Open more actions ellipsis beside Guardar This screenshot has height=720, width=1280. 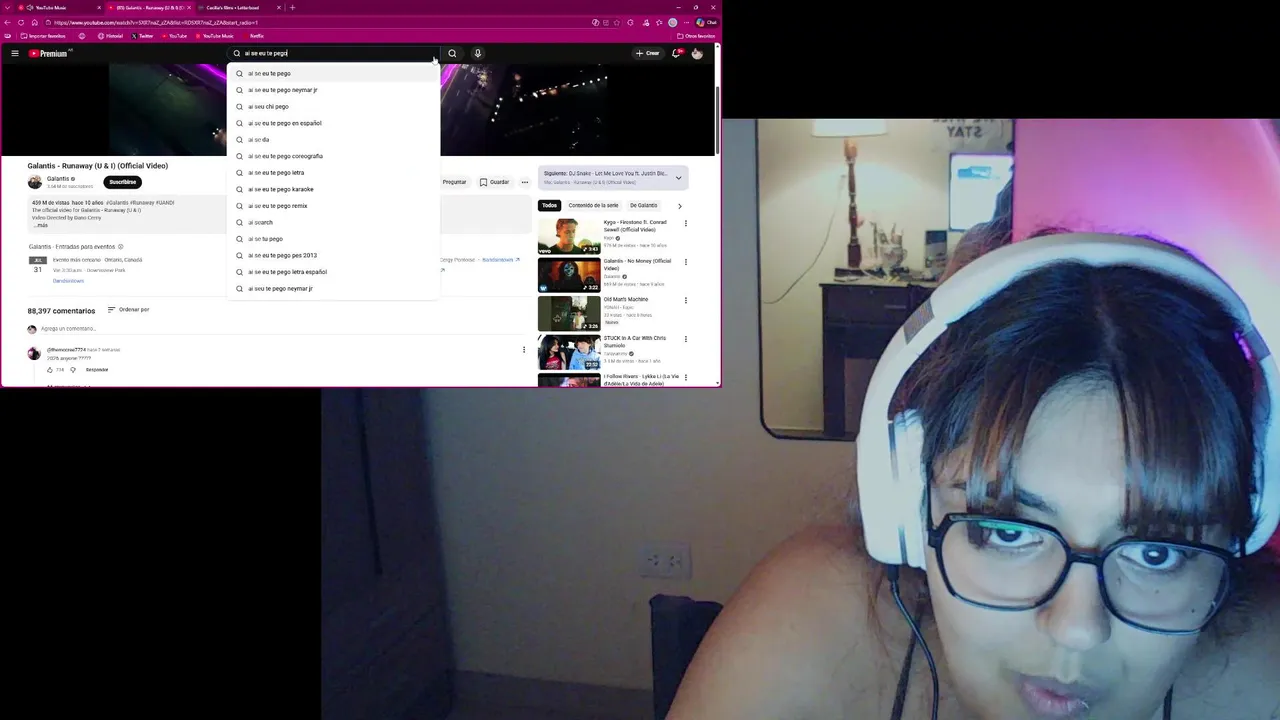[524, 182]
